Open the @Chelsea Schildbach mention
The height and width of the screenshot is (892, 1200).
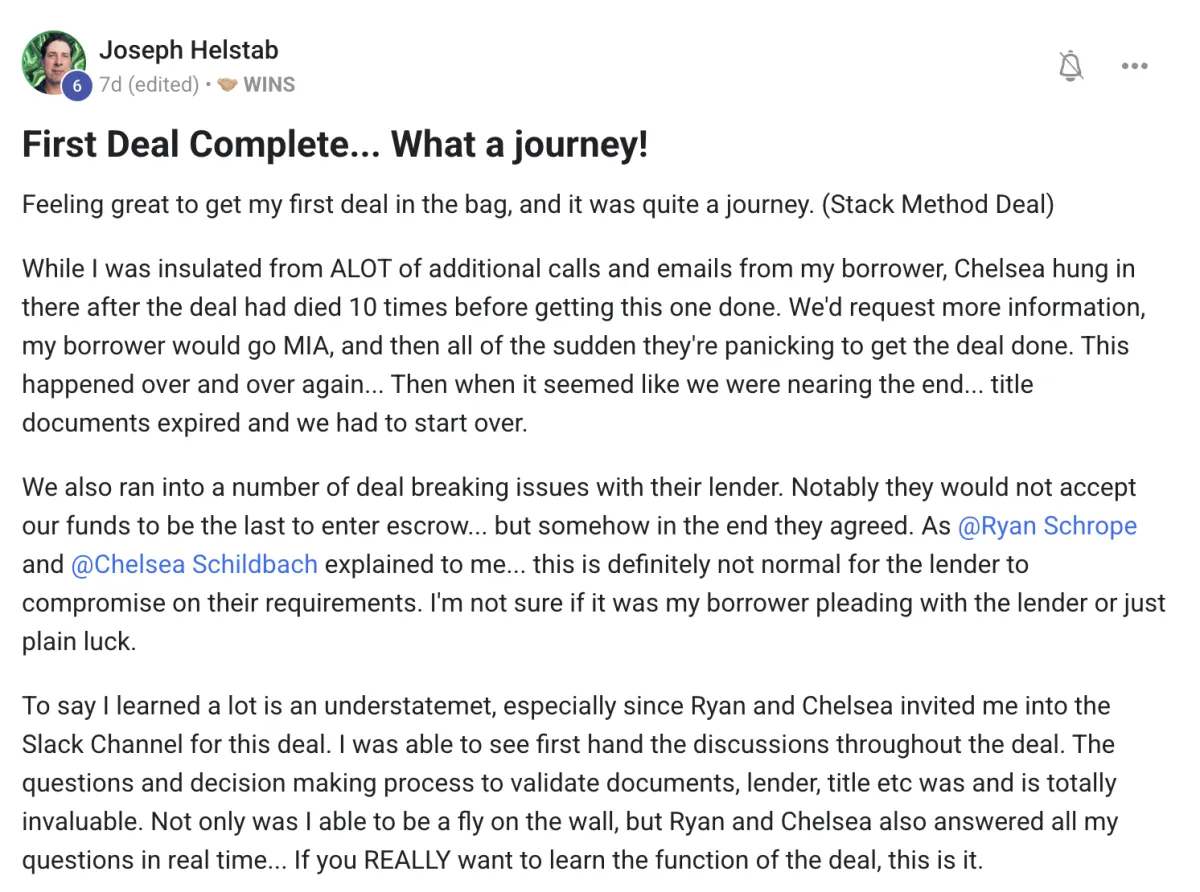point(194,564)
